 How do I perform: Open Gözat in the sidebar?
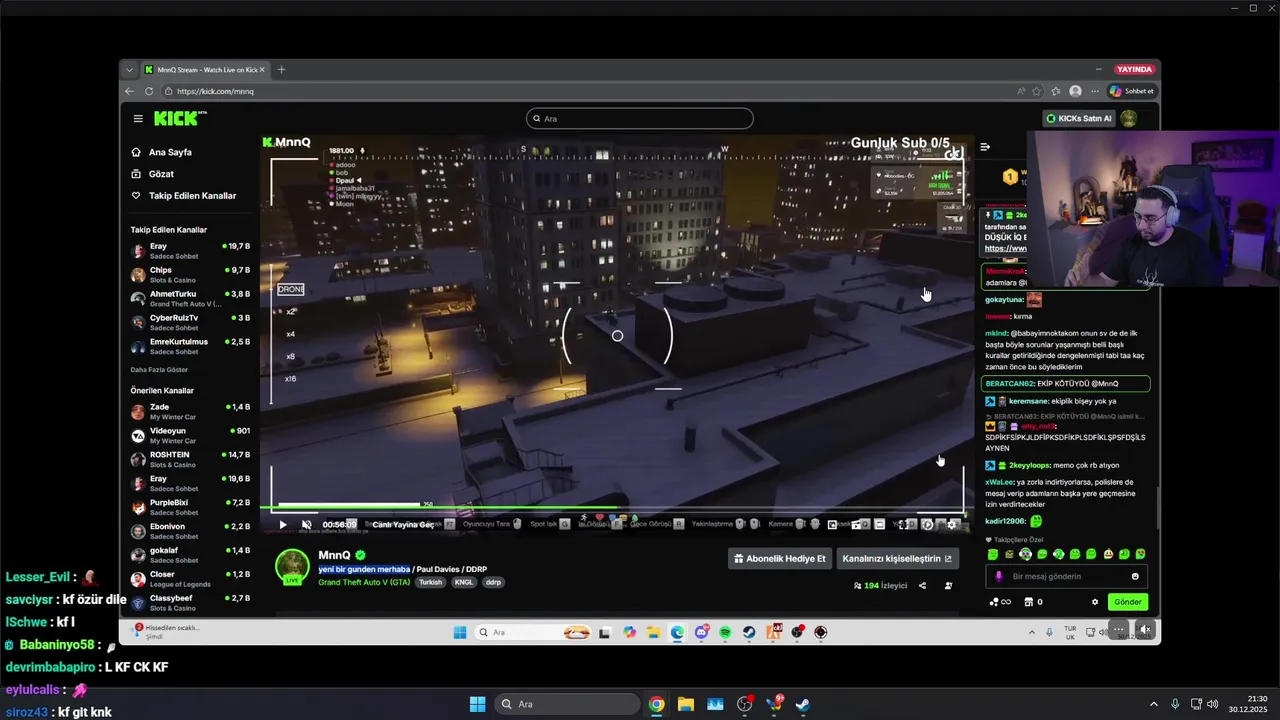point(161,174)
